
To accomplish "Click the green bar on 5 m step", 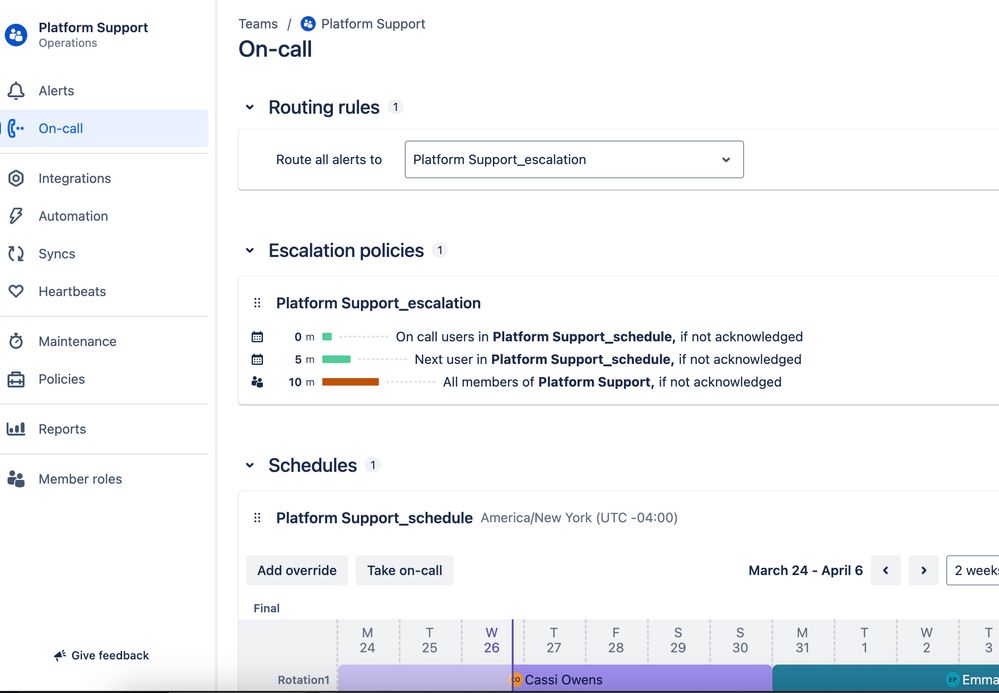I will [x=336, y=359].
